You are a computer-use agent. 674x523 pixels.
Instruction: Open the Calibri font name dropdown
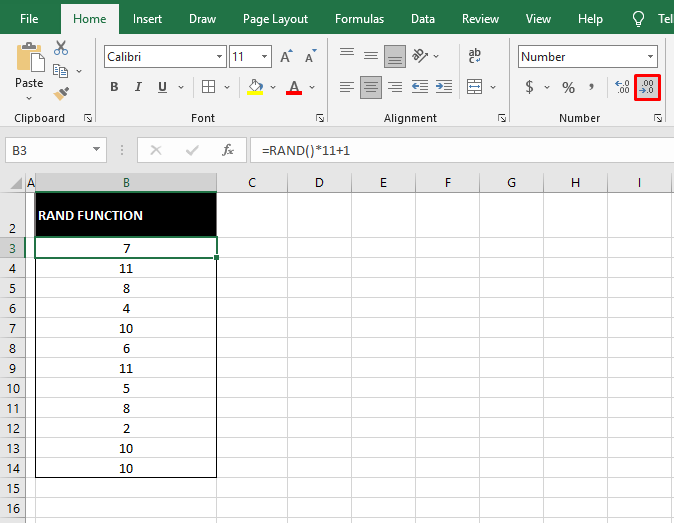pyautogui.click(x=219, y=56)
